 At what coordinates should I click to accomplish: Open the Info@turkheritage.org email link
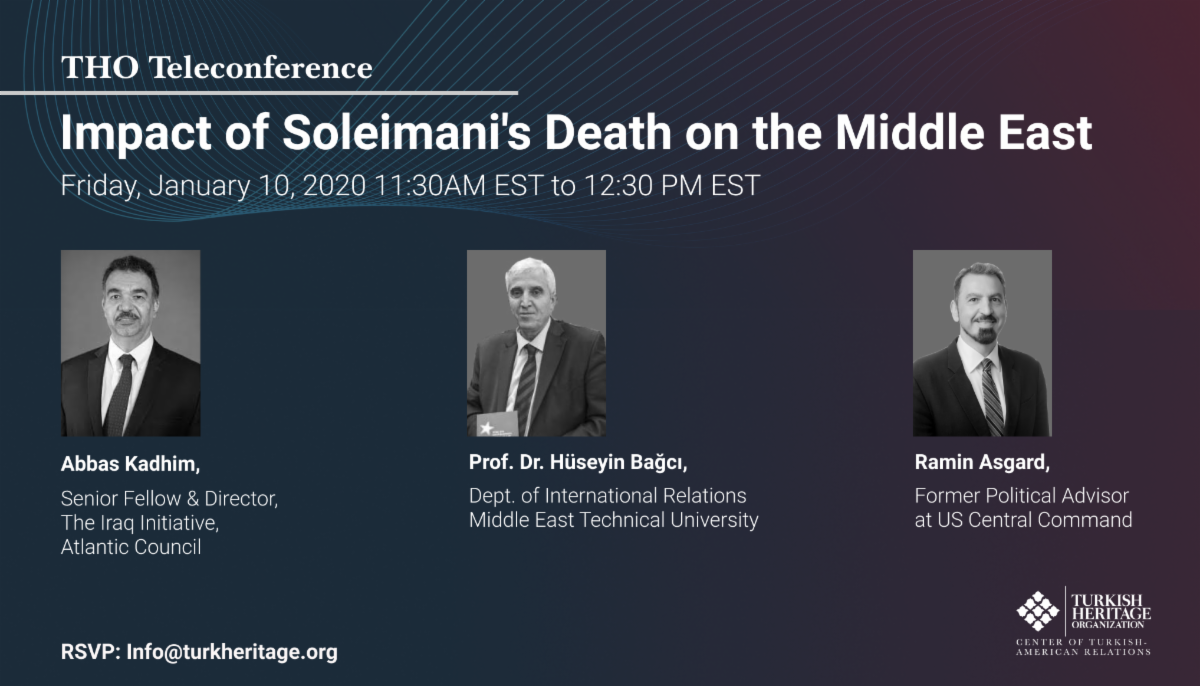click(x=232, y=653)
